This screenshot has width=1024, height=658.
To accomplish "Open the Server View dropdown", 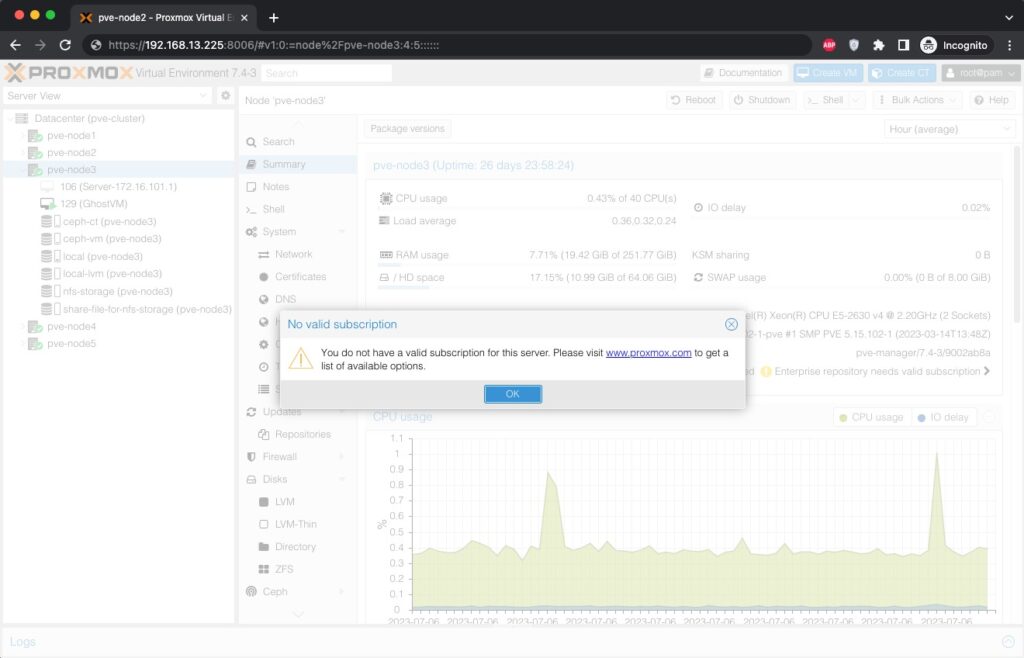I will 107,96.
